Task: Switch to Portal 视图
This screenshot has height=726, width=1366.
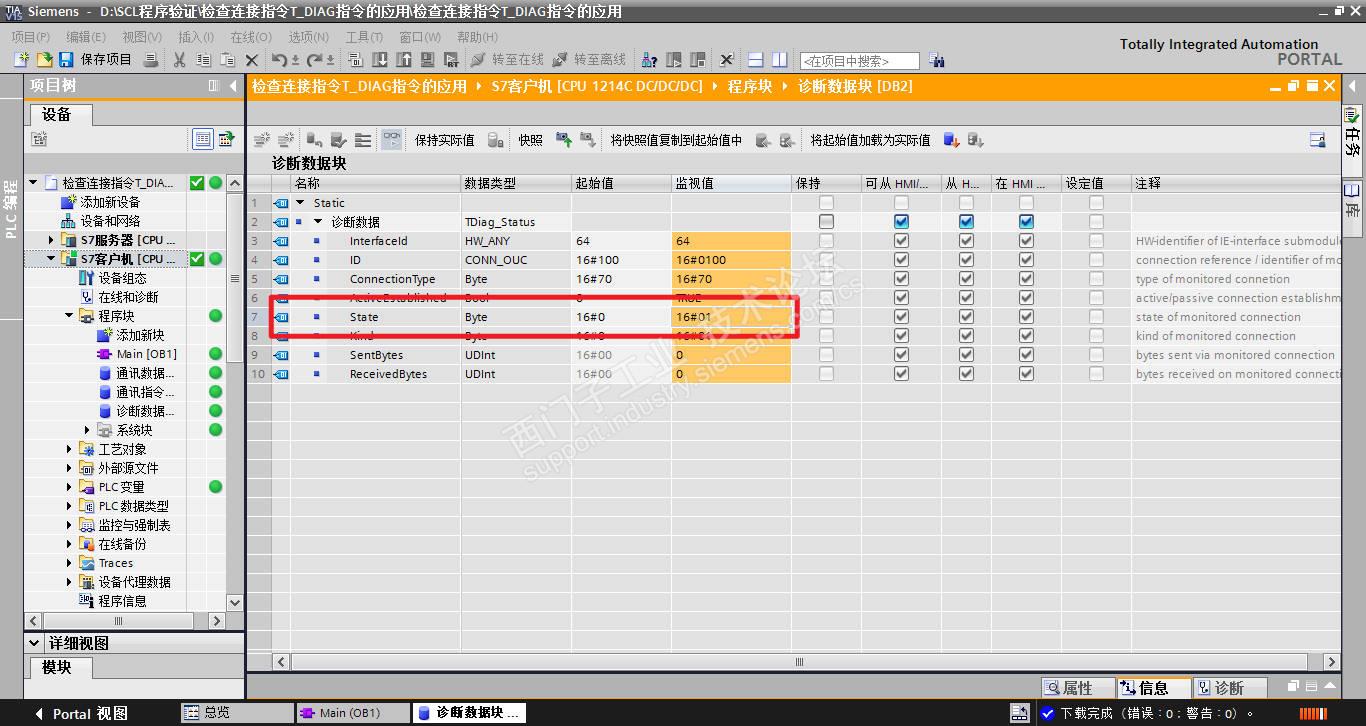Action: coord(82,713)
